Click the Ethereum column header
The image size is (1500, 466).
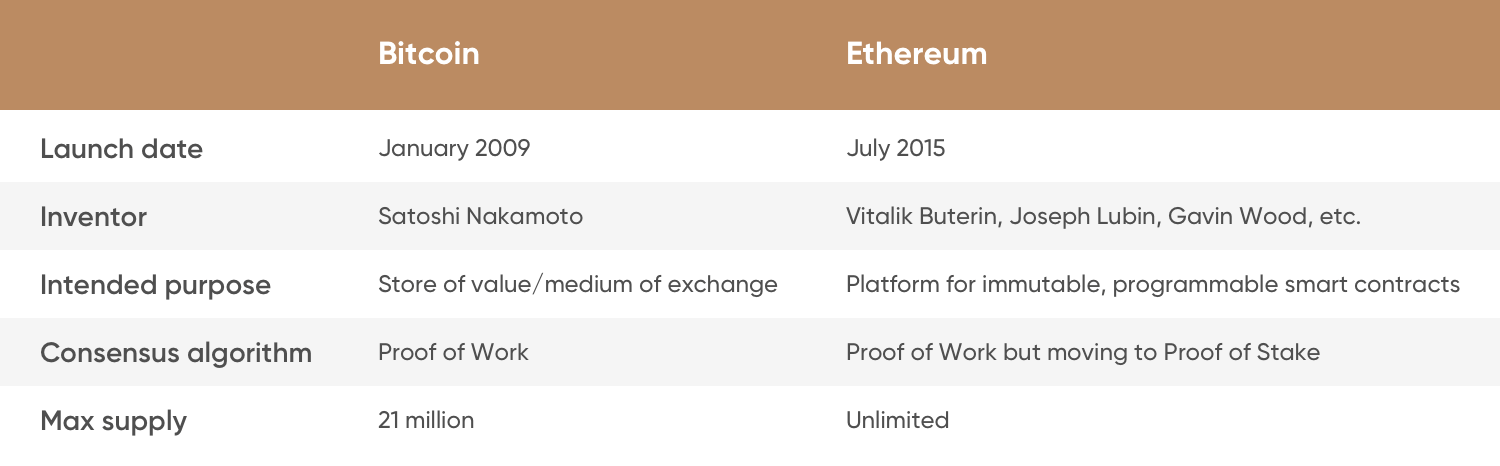916,54
